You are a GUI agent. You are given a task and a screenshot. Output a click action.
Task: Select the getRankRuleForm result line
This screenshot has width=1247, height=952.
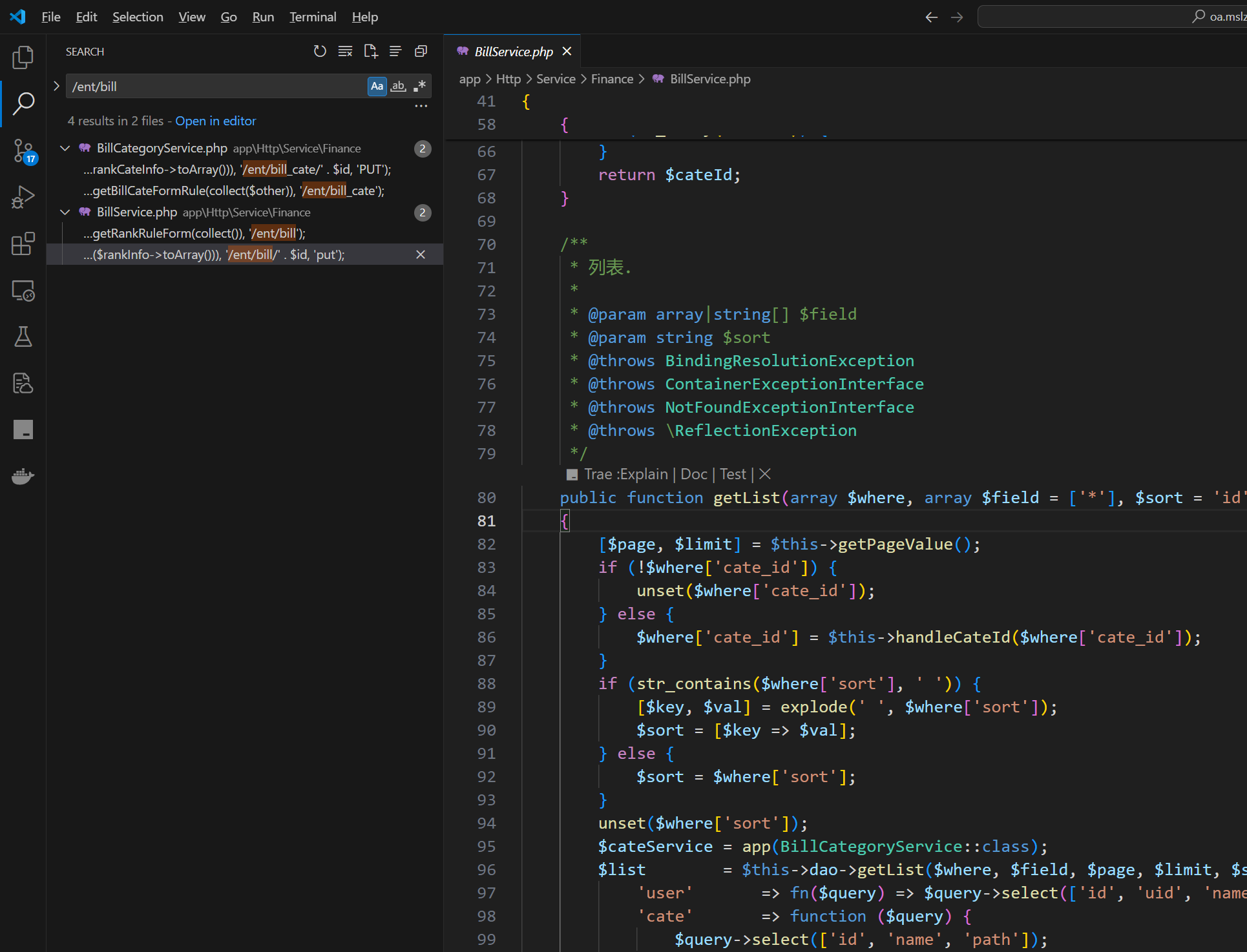point(194,233)
